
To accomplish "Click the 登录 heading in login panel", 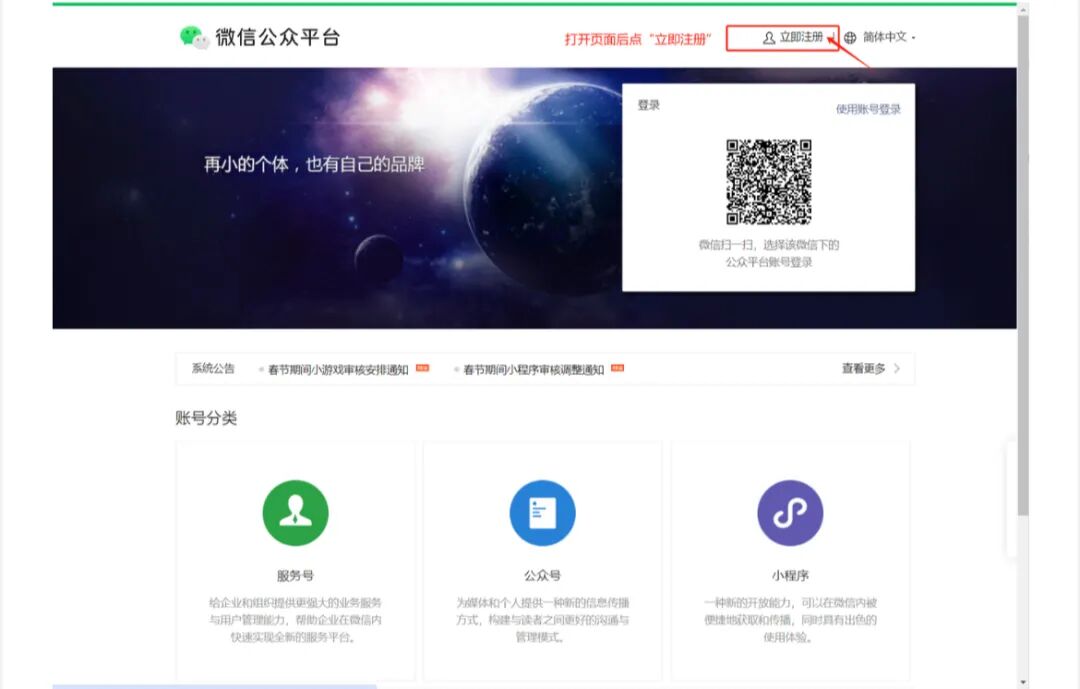I will click(649, 105).
